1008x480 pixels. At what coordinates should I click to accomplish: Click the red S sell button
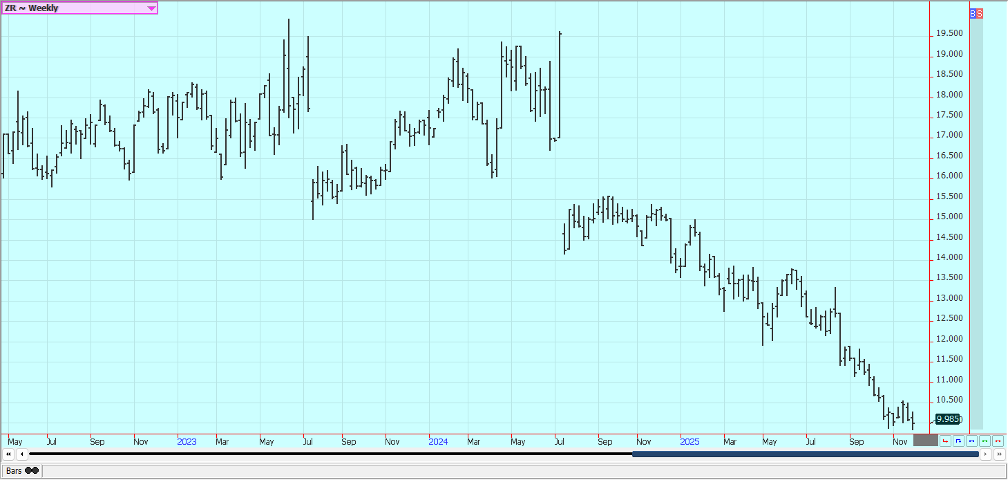(x=979, y=14)
